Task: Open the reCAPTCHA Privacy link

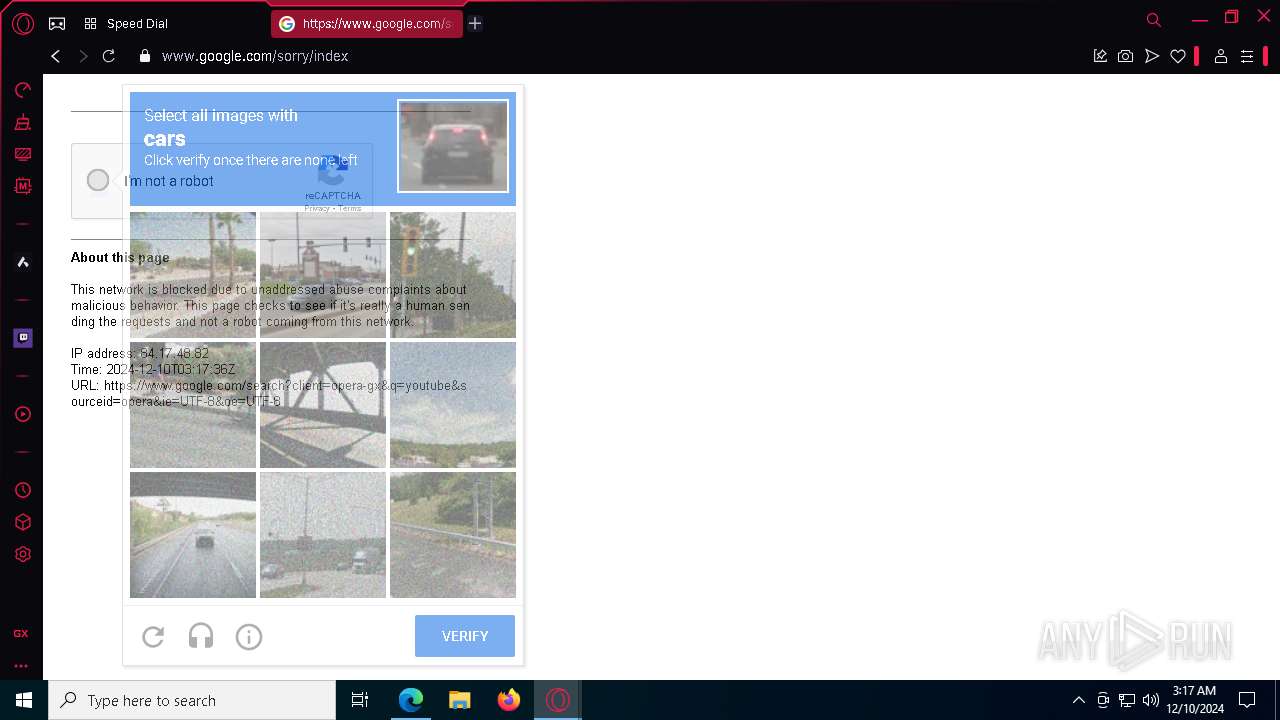Action: click(x=317, y=208)
